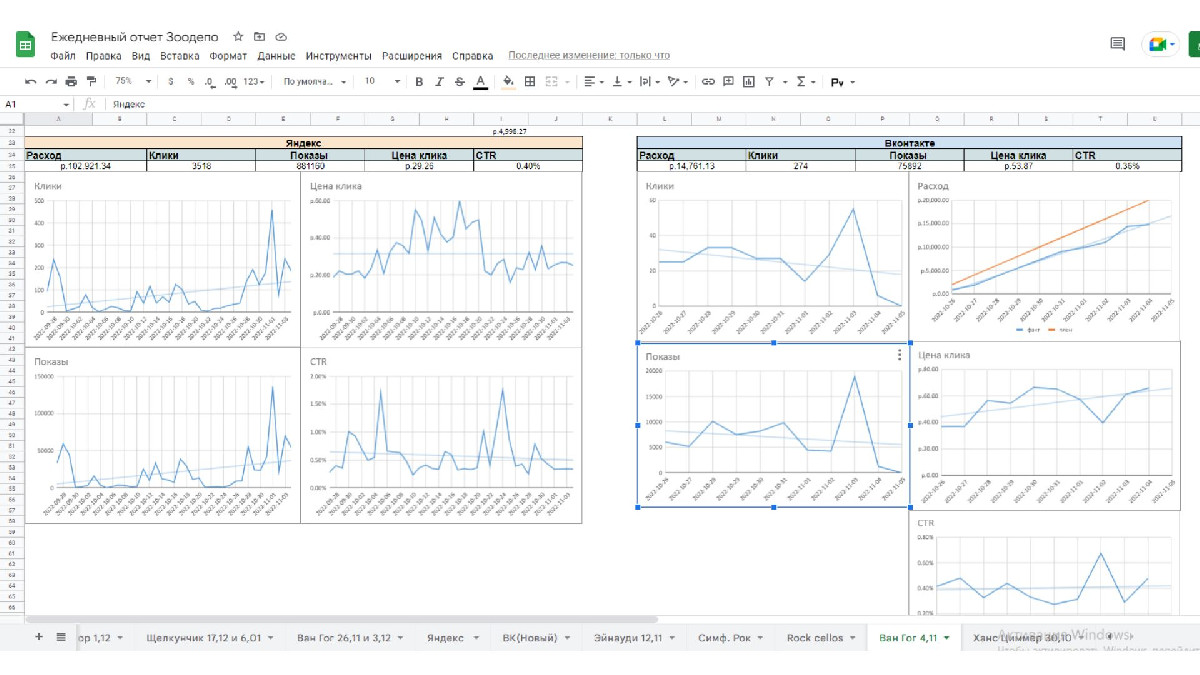Click the Insert link icon

coord(708,82)
